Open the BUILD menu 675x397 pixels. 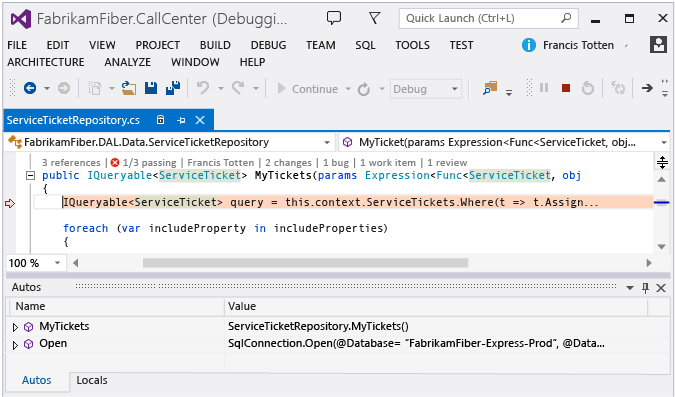(x=215, y=45)
